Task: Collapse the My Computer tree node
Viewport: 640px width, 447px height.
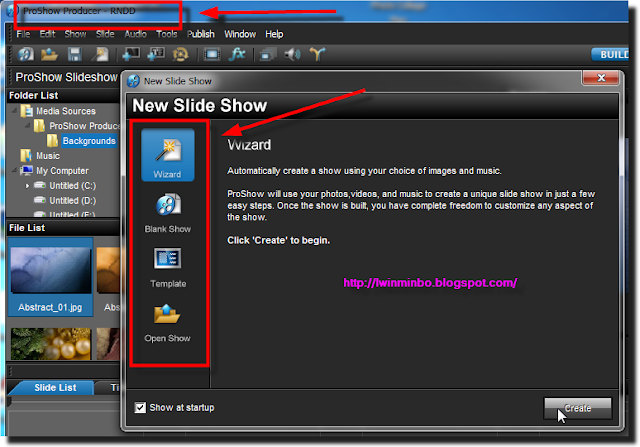Action: [x=15, y=170]
